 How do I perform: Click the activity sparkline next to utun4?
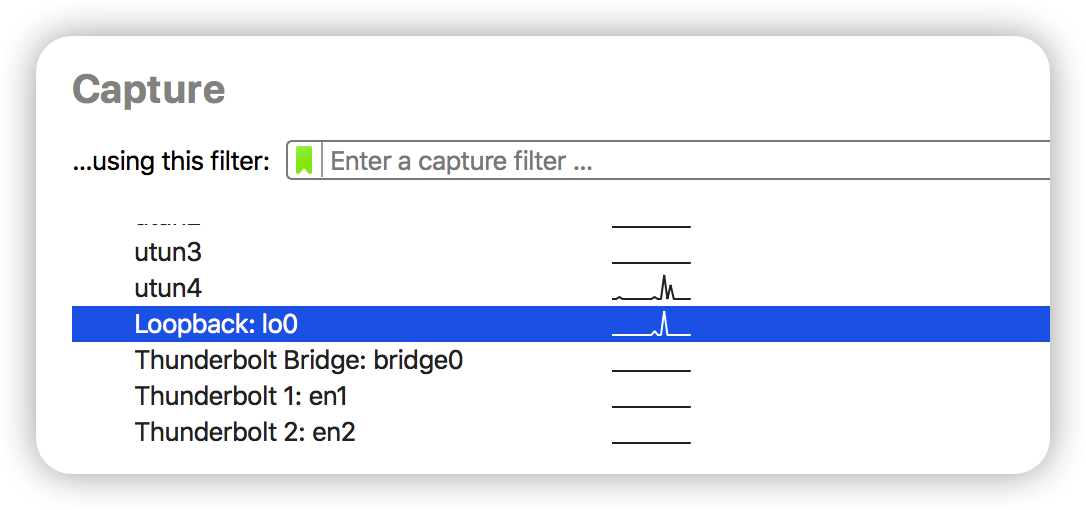tap(651, 290)
